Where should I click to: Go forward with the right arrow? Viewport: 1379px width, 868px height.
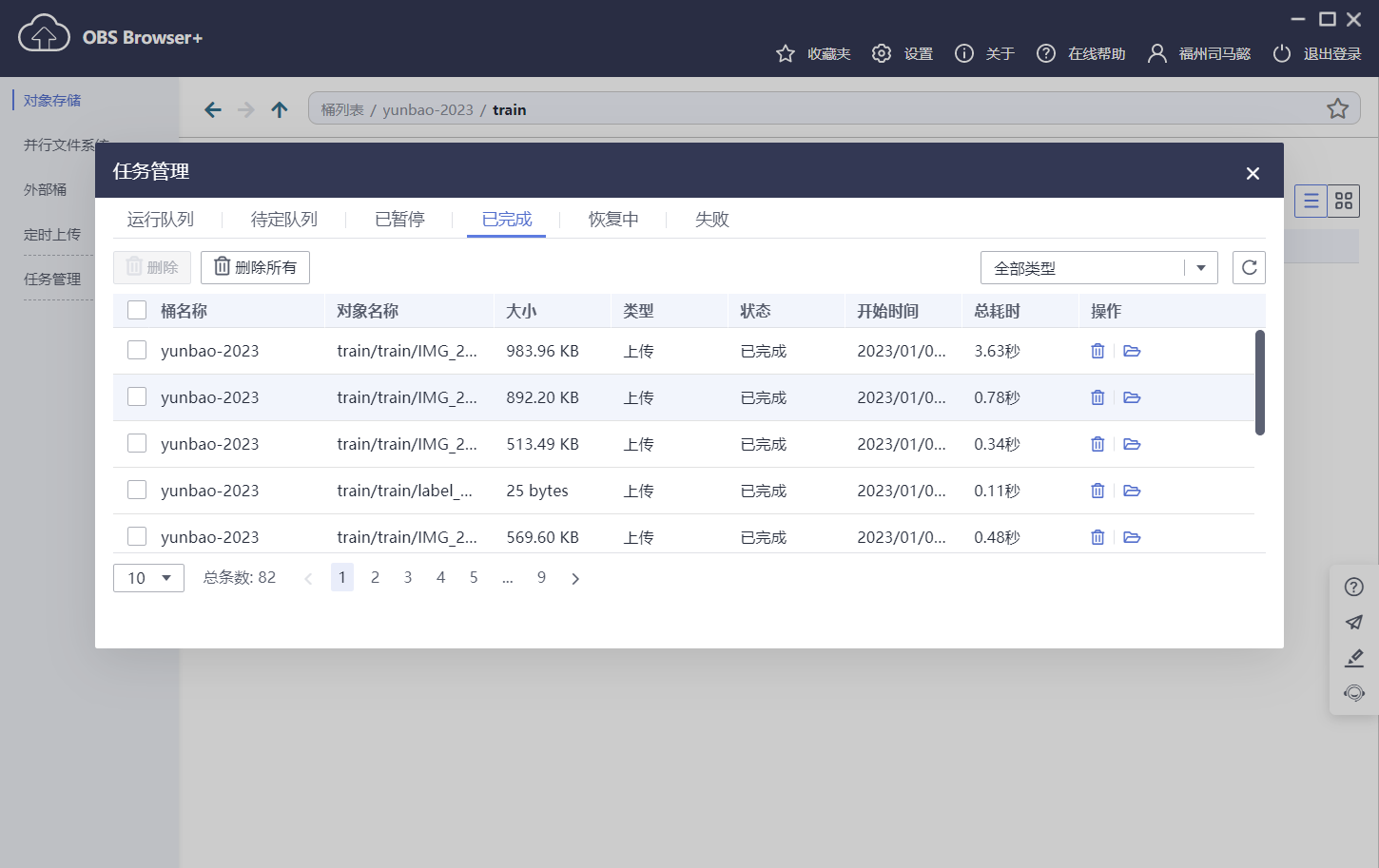(x=246, y=109)
